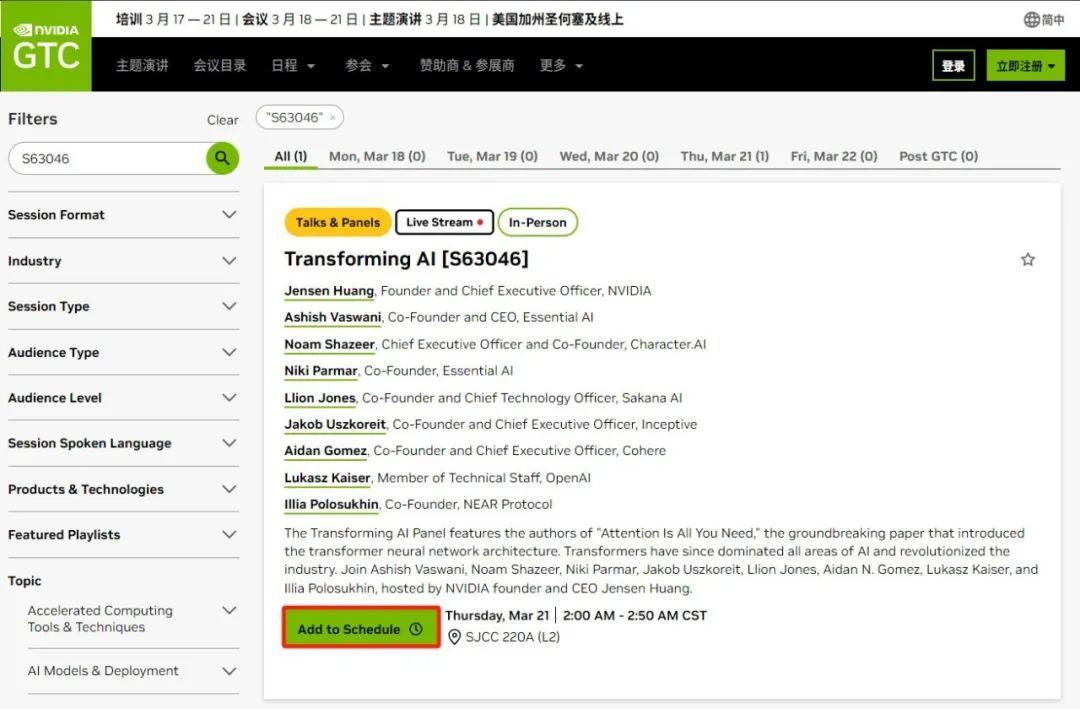Open 赞助商 & 参展商 nav item
This screenshot has width=1080, height=709.
467,65
